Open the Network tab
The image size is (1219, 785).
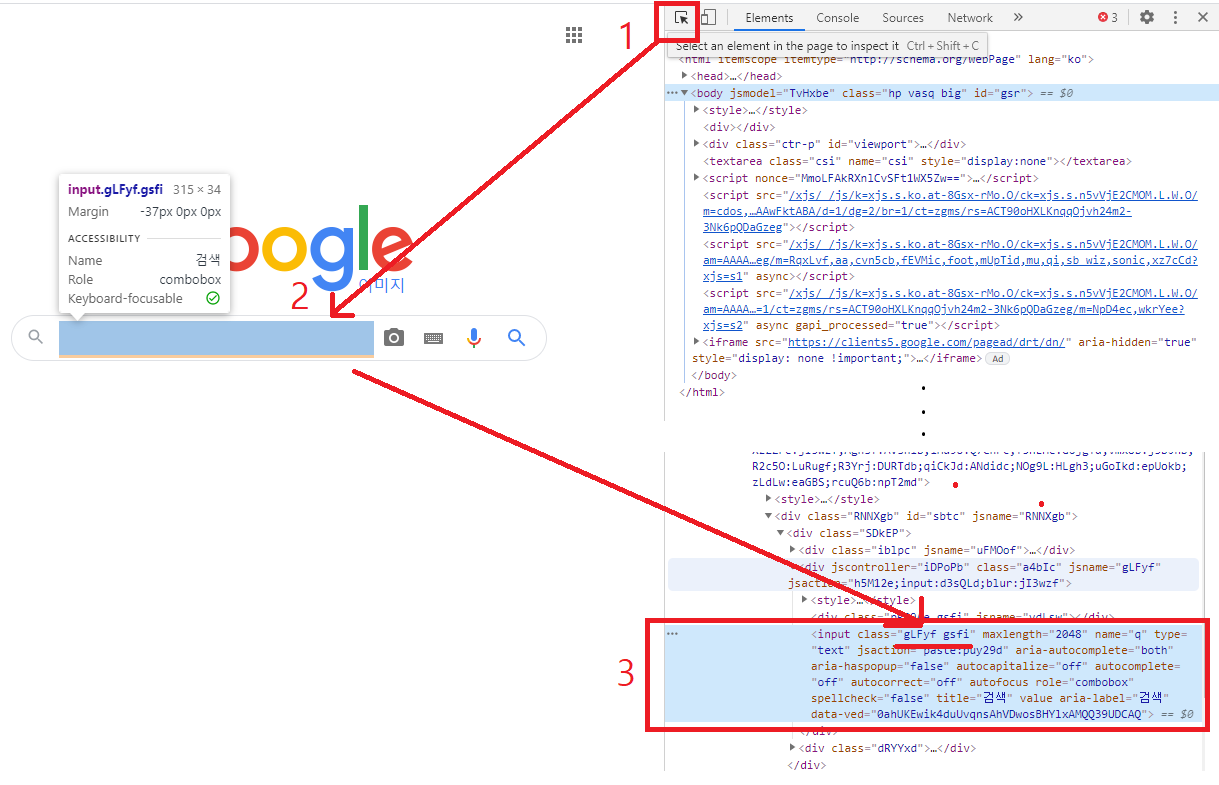click(x=970, y=18)
